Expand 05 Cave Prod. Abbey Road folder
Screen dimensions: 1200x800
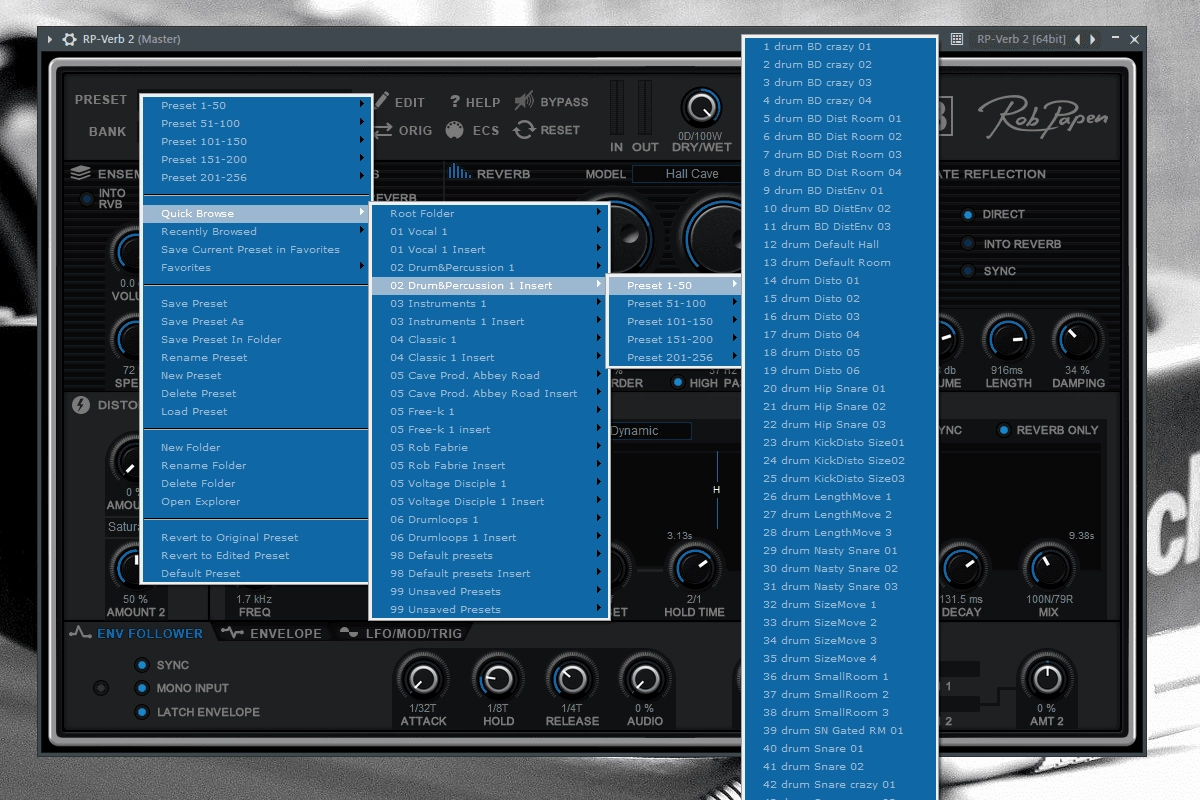pyautogui.click(x=490, y=375)
